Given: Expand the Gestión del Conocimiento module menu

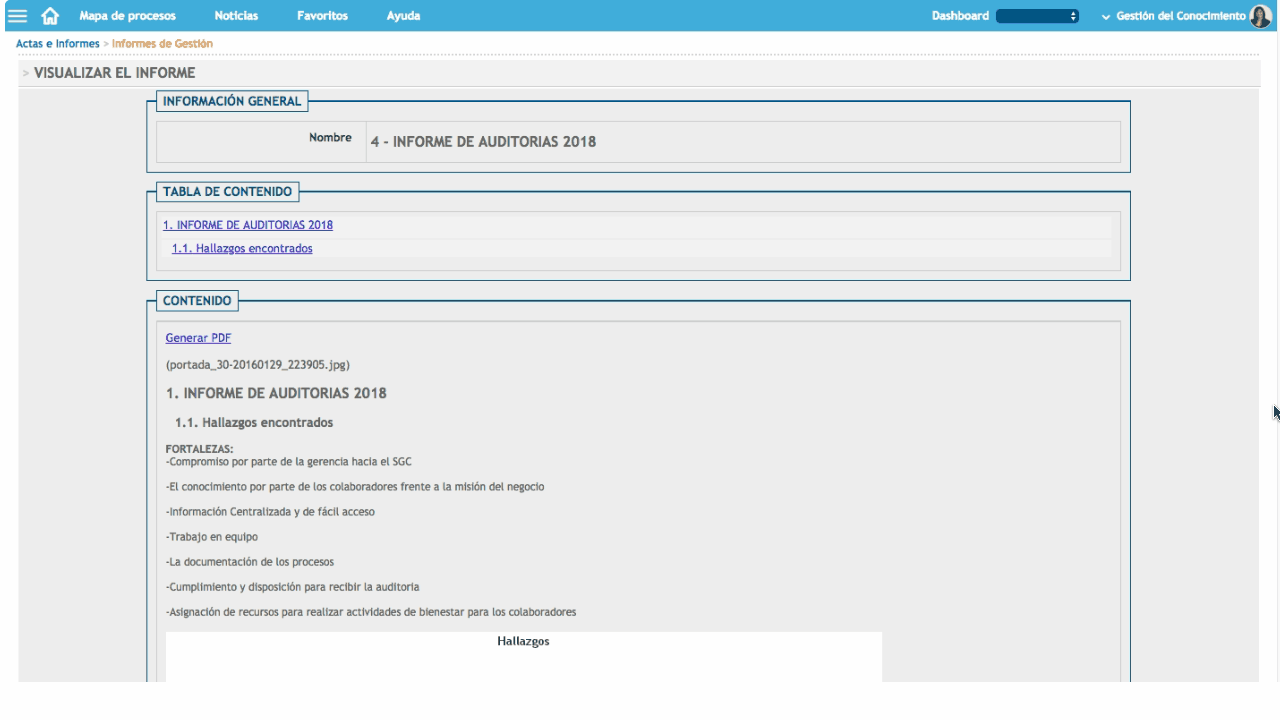Looking at the screenshot, I should (1177, 16).
